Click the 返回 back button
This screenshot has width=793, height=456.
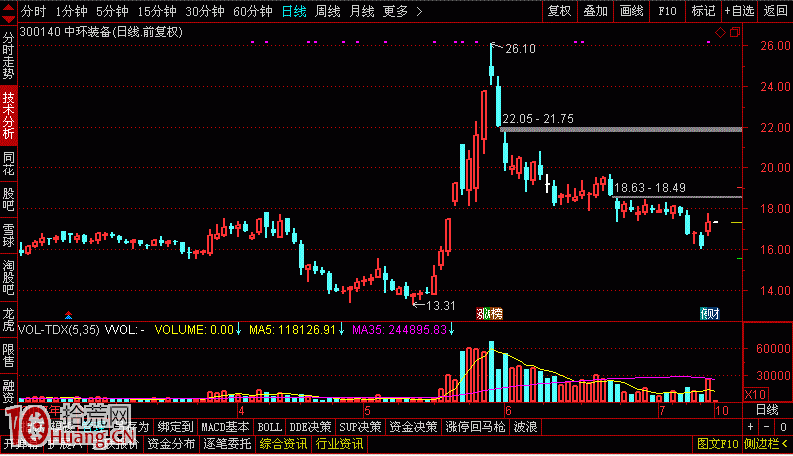775,11
